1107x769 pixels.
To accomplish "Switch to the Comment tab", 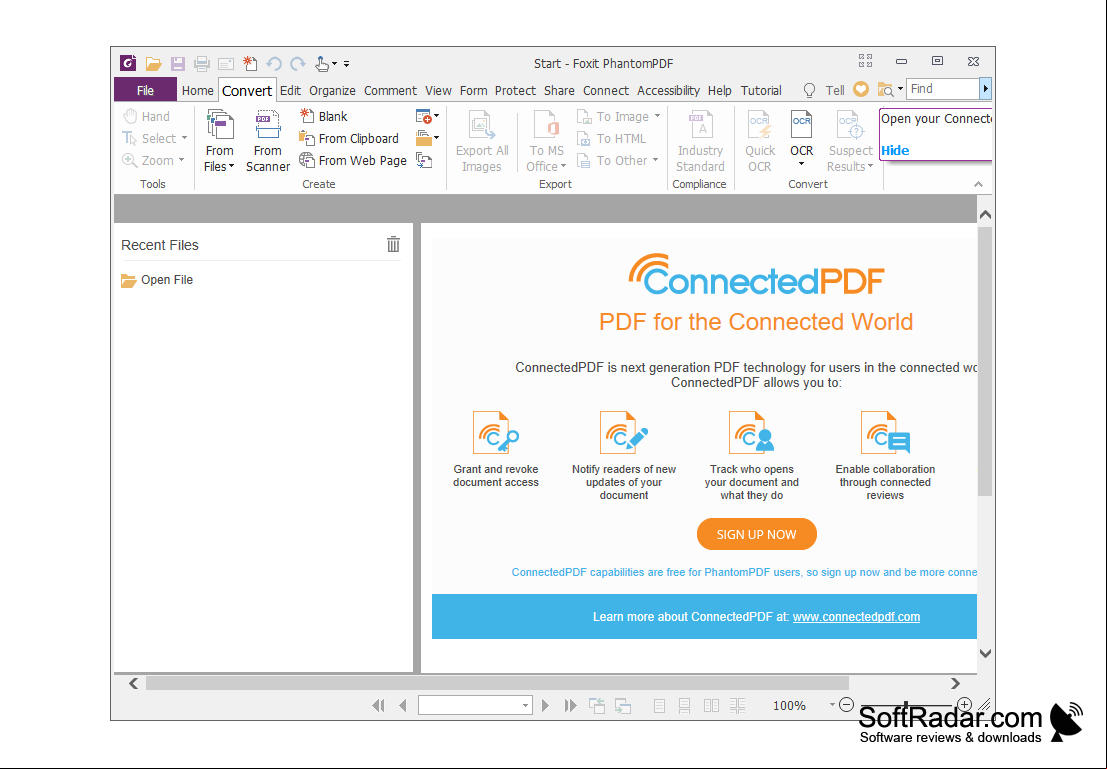I will (x=390, y=90).
